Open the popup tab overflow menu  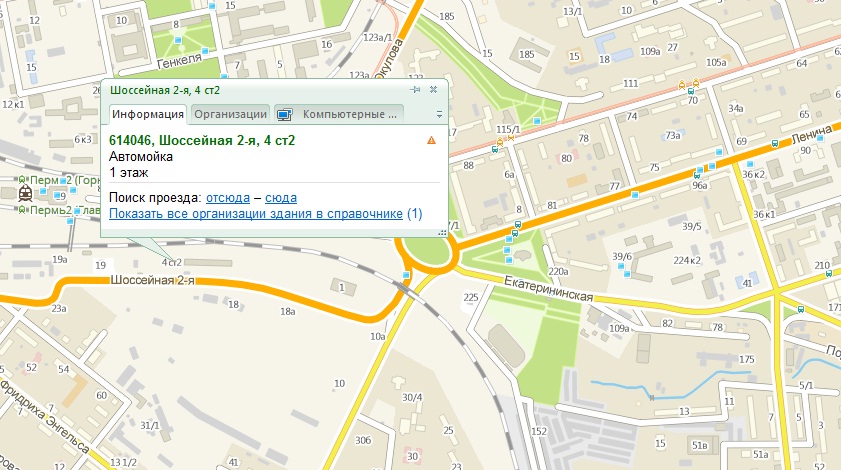tap(439, 114)
